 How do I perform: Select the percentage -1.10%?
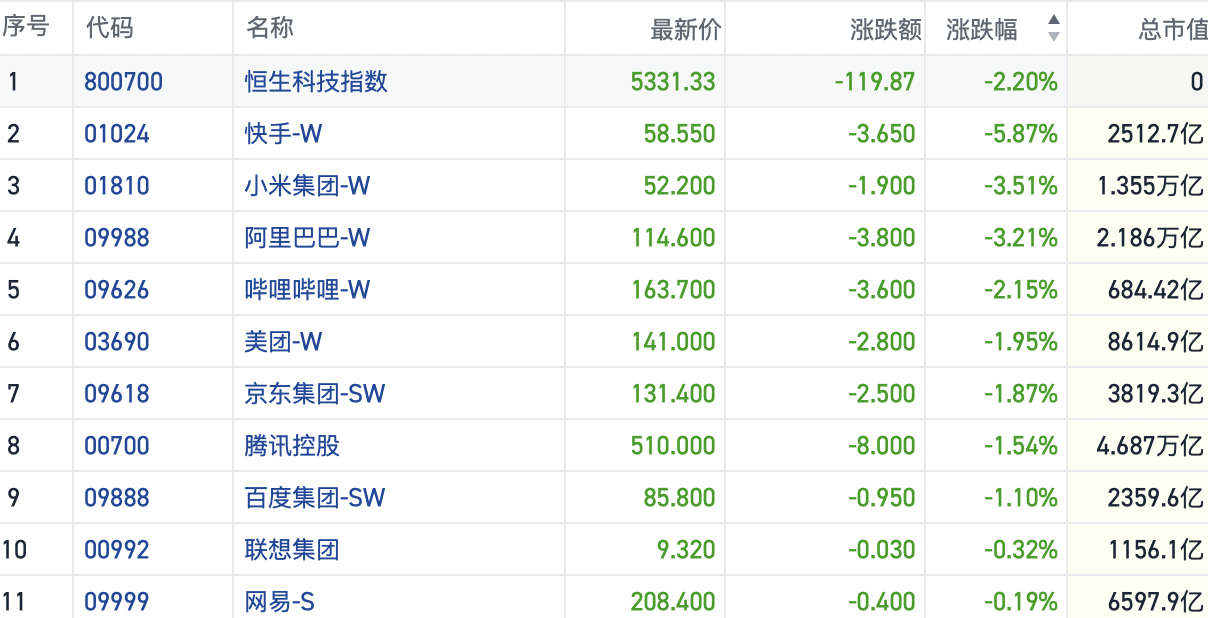[x=1019, y=497]
